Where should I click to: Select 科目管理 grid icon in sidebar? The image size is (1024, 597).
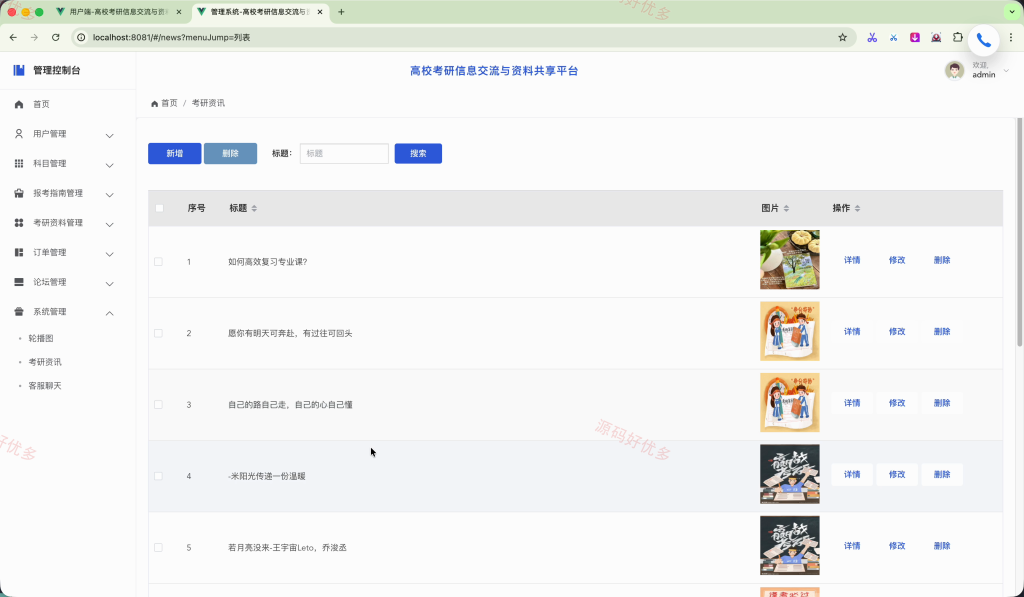[x=19, y=163]
